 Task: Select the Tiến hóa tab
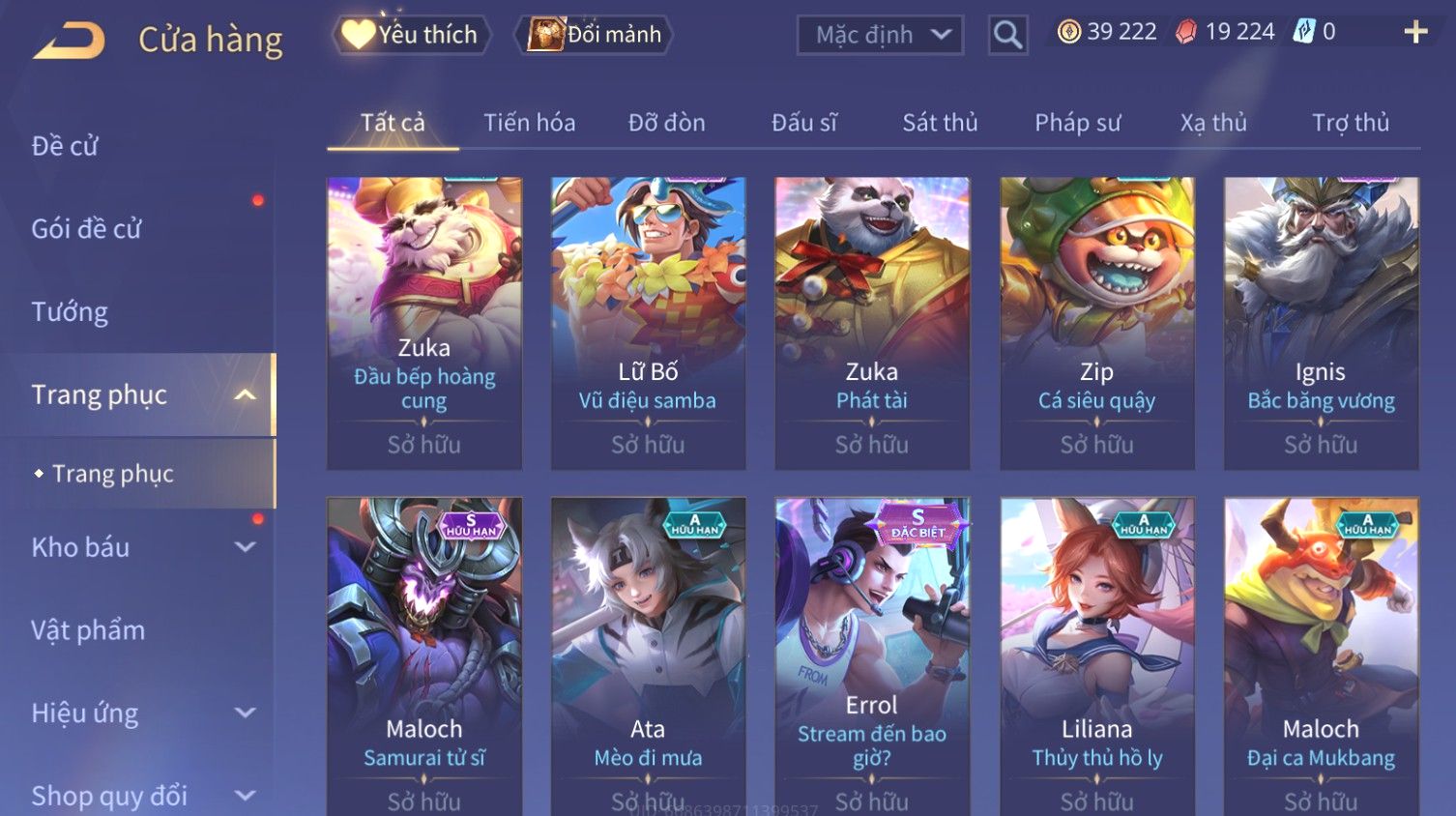coord(529,123)
